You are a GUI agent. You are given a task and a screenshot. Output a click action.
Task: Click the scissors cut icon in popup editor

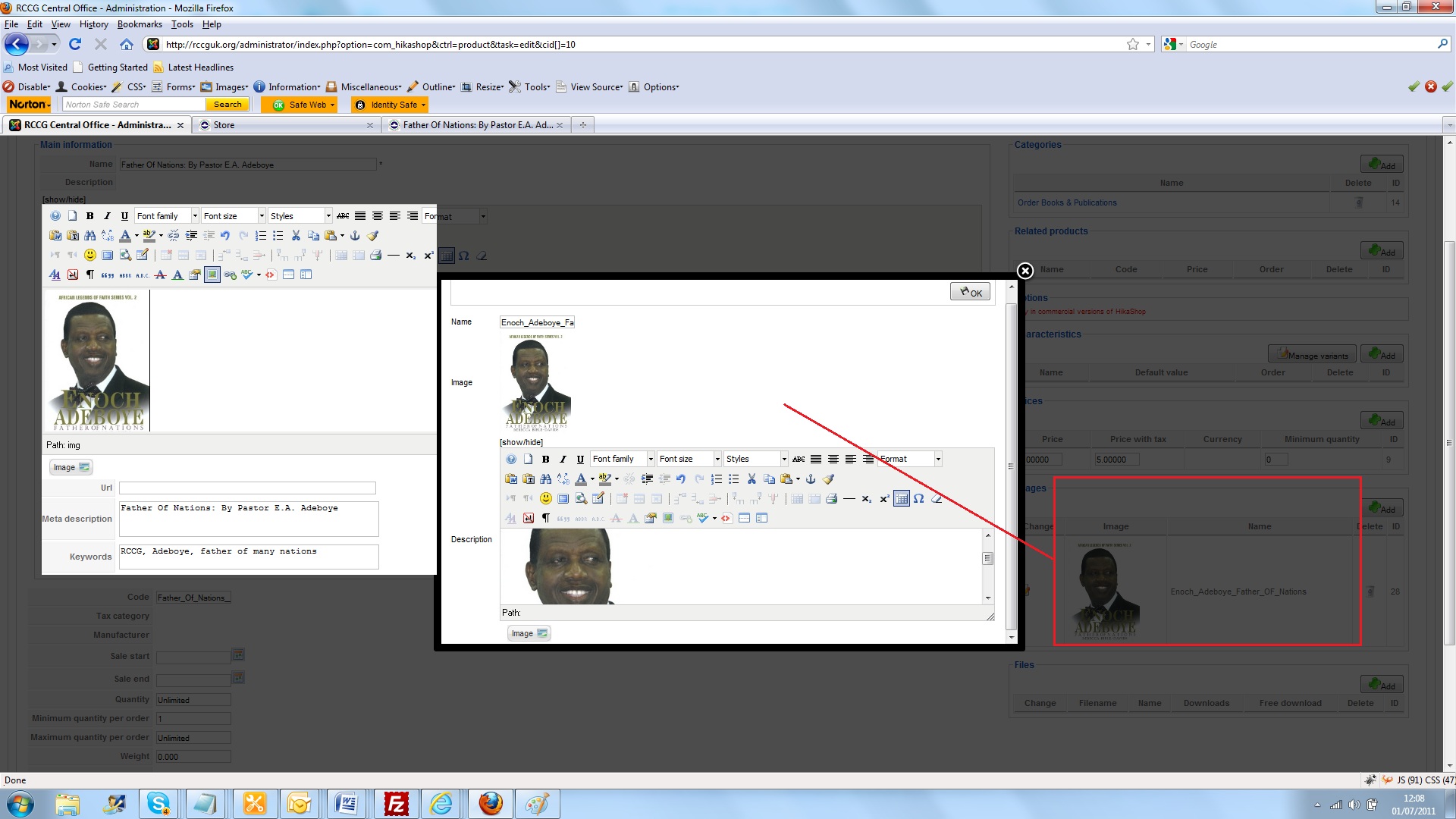point(752,479)
